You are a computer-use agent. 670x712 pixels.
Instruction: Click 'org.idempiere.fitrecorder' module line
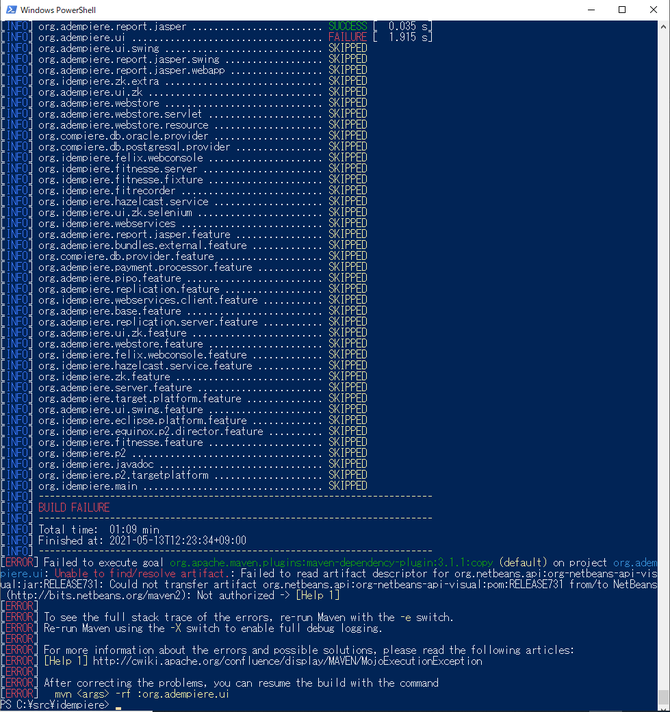pos(202,190)
